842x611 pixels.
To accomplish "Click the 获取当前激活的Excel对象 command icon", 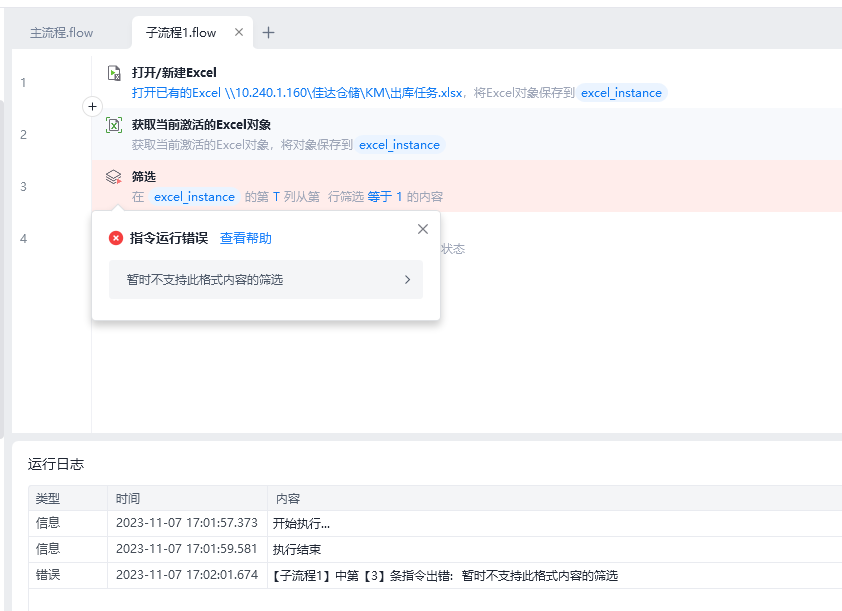I will [x=114, y=125].
